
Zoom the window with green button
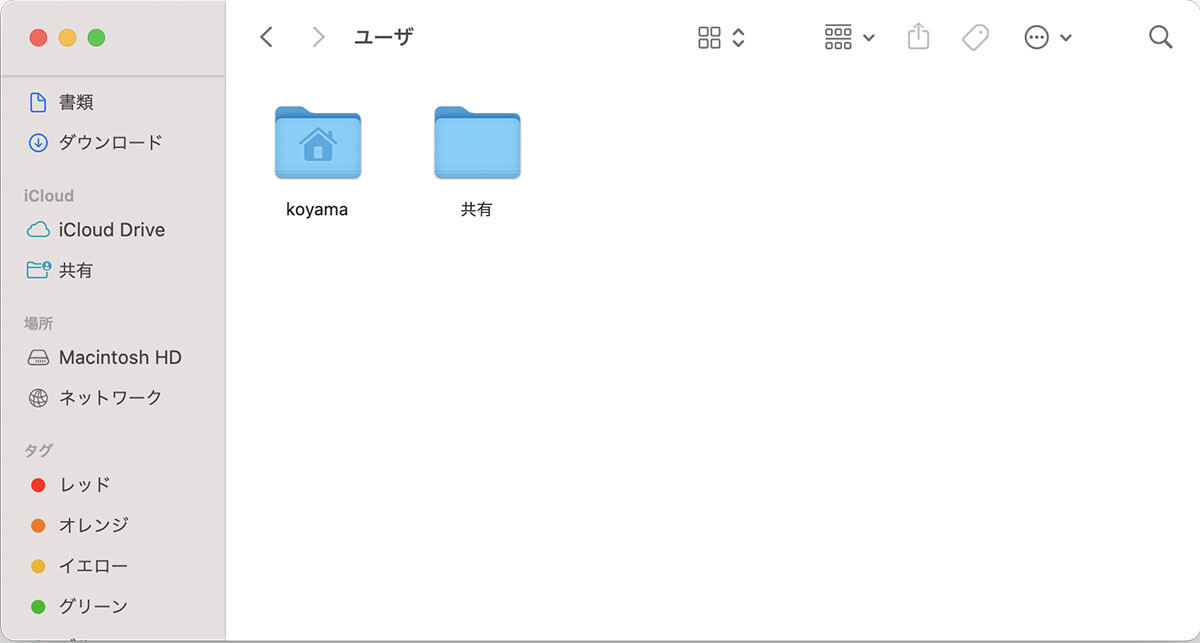96,38
